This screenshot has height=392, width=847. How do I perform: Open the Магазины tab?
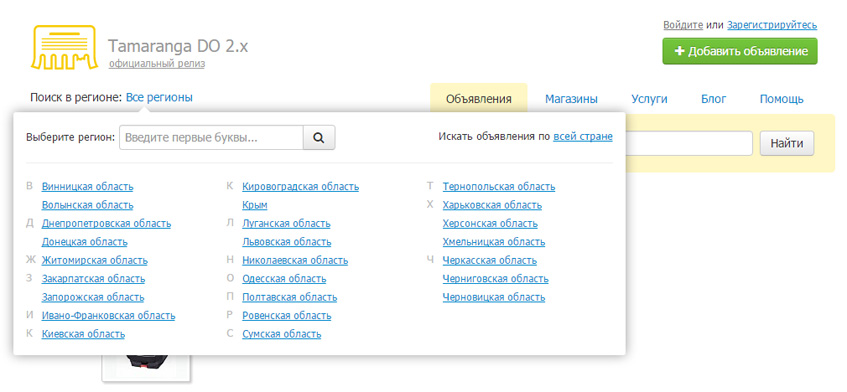(571, 99)
